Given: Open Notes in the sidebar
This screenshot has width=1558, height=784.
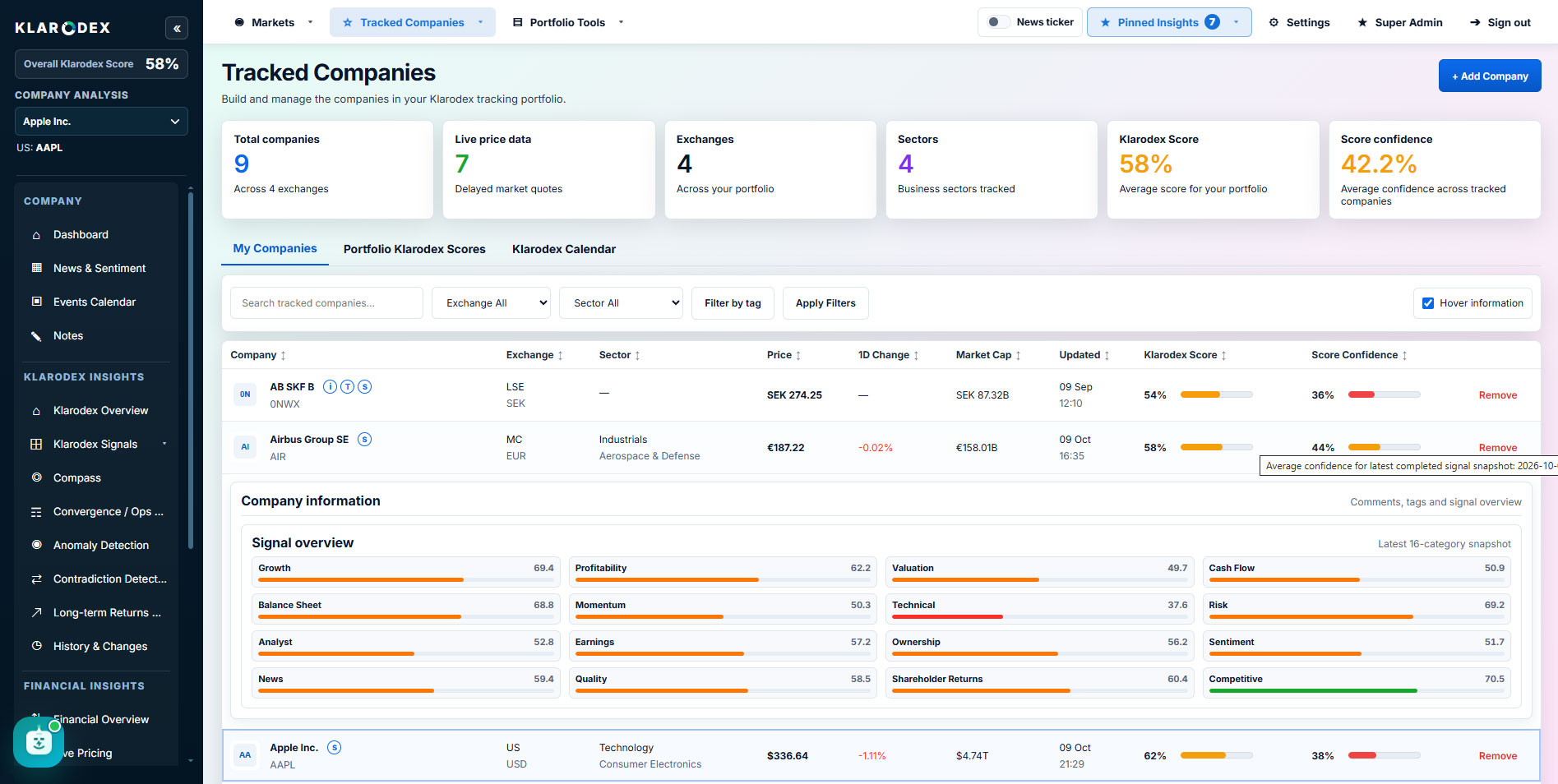Looking at the screenshot, I should [67, 336].
